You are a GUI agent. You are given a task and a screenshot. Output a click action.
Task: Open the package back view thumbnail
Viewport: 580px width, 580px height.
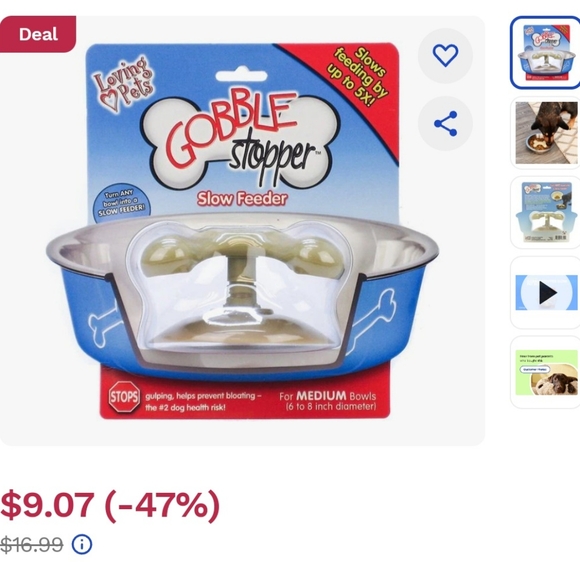(546, 212)
